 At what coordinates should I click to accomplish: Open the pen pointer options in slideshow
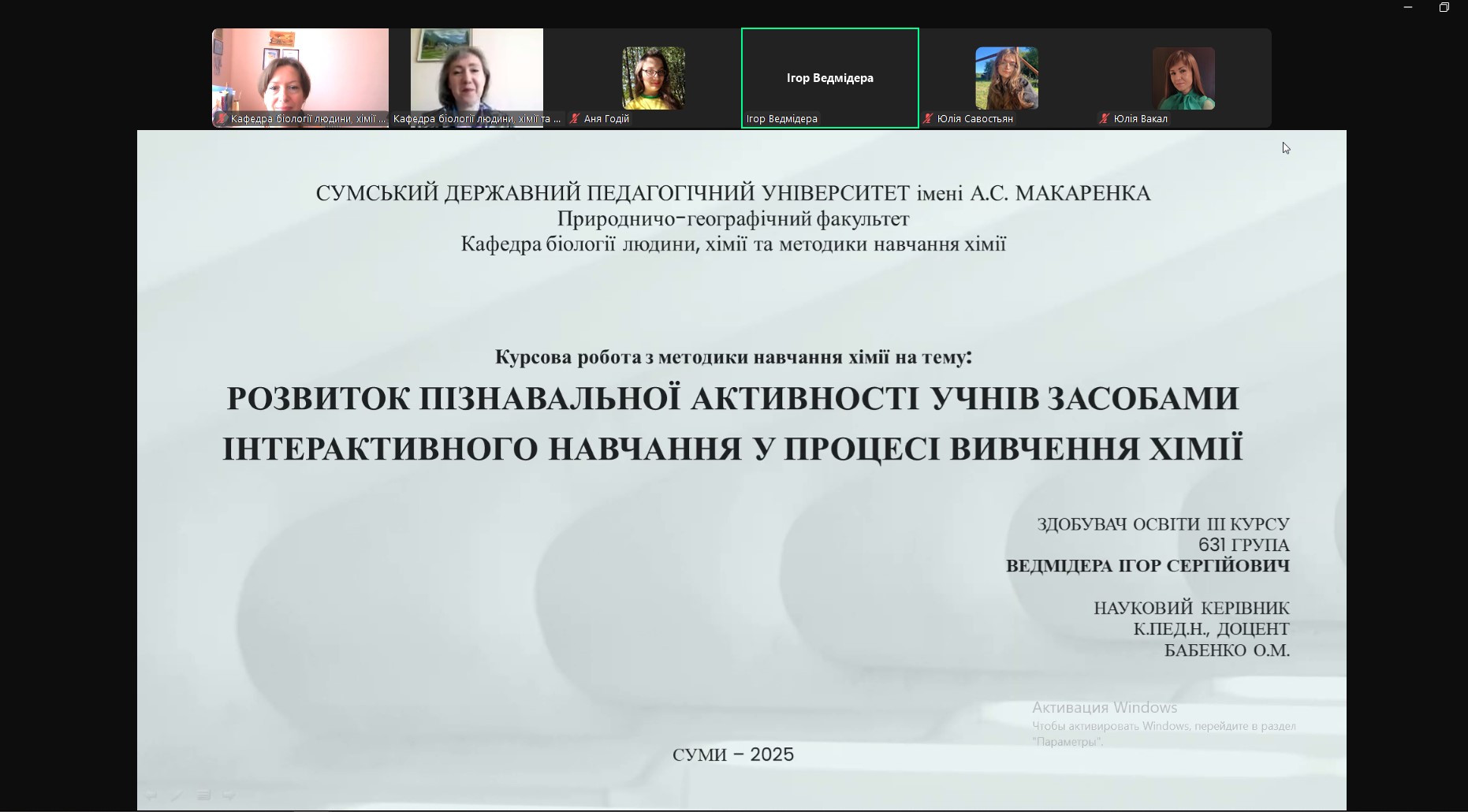pos(177,795)
